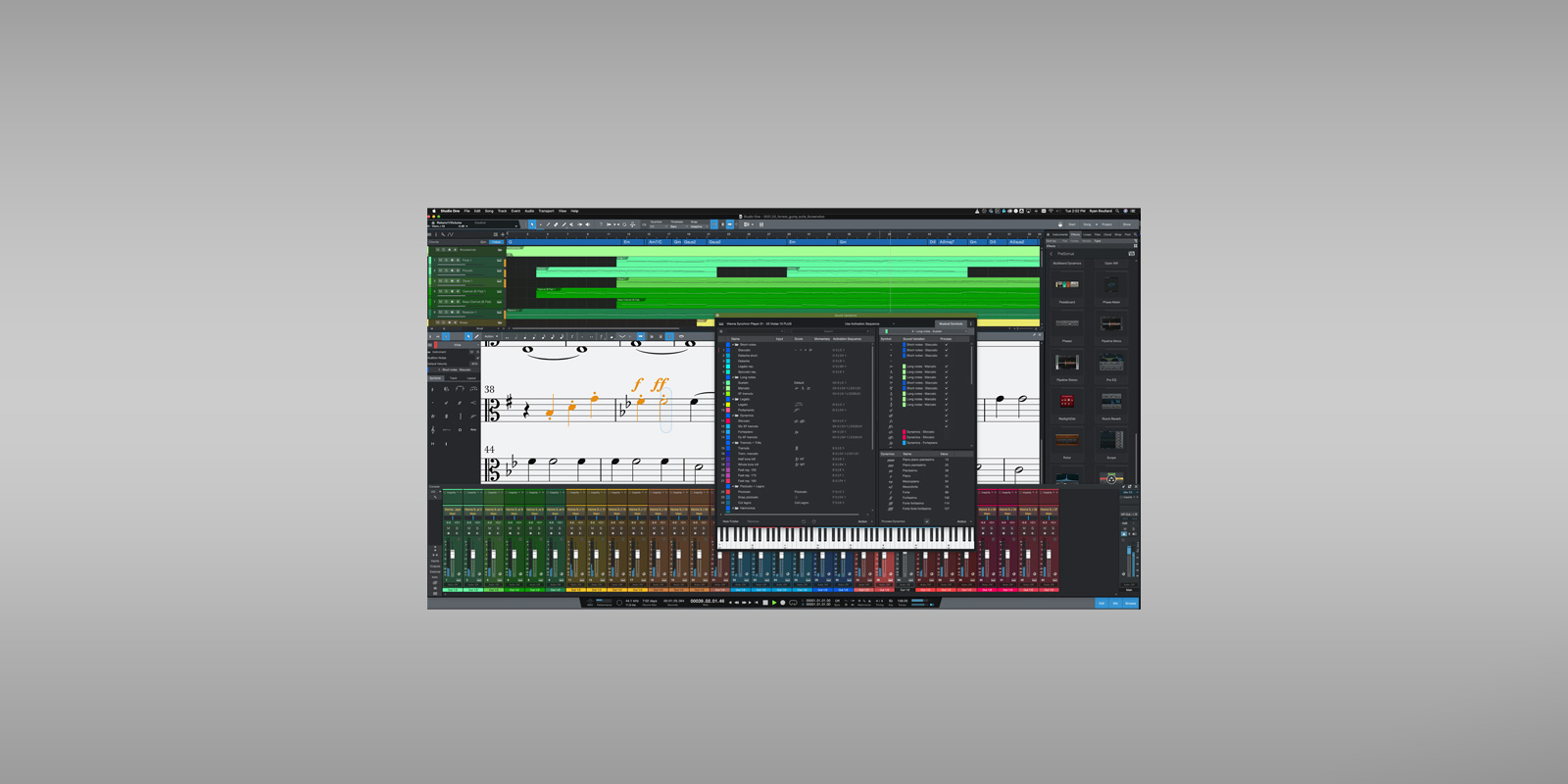Solo the Piccolo track
This screenshot has width=1568, height=784.
[446, 270]
